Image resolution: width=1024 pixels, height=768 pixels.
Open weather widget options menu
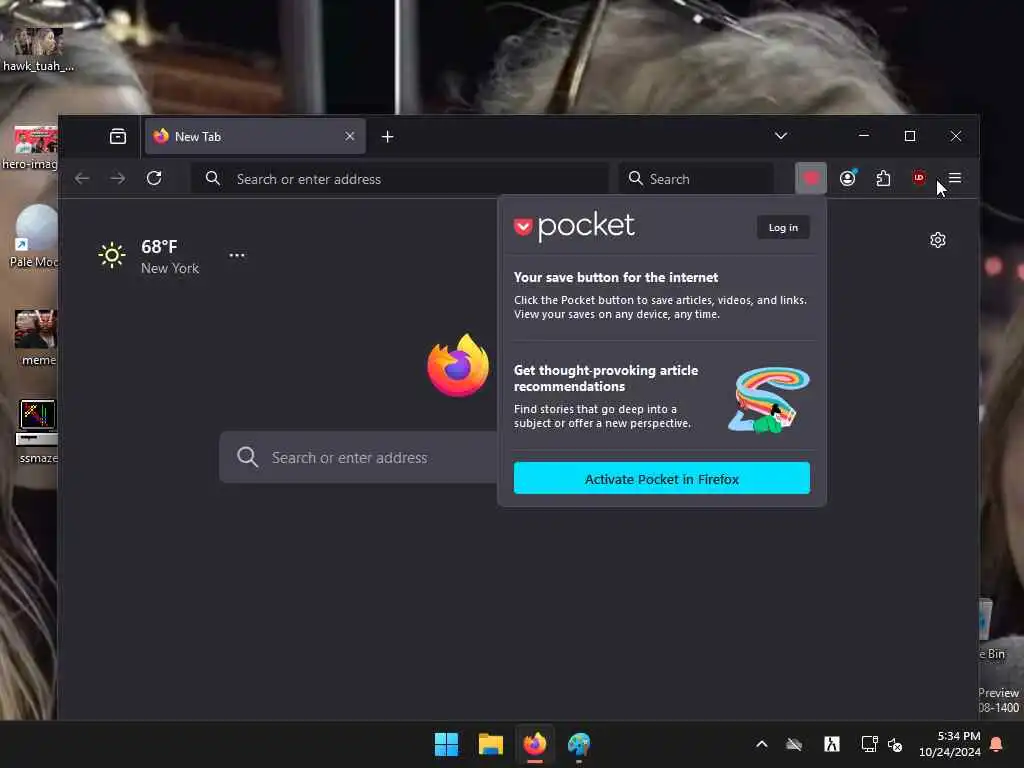click(236, 255)
